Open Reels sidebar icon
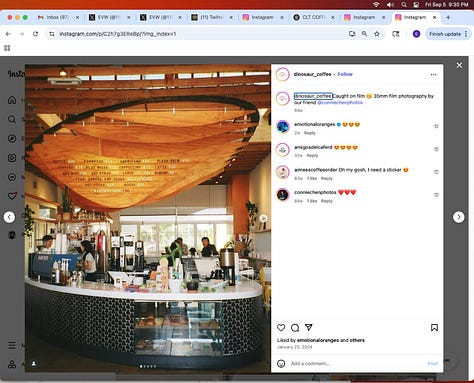This screenshot has height=383, width=474. click(x=12, y=158)
